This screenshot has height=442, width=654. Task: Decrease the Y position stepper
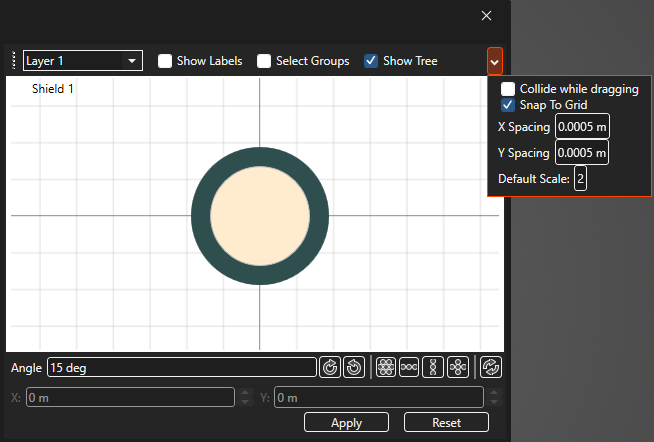(494, 402)
